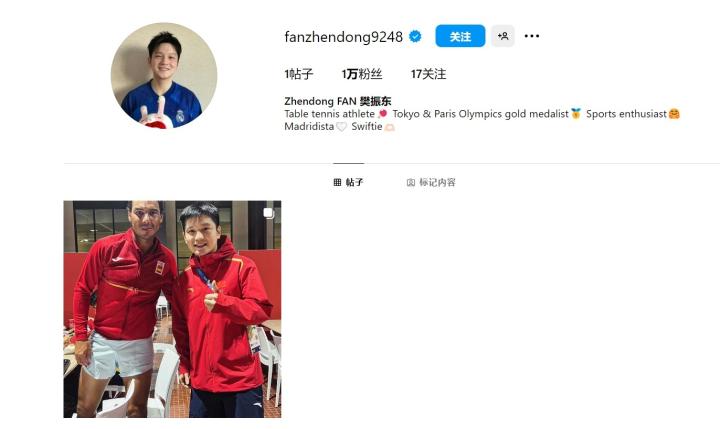Image resolution: width=720 pixels, height=429 pixels.
Task: Click the gold medal emoji in the bio
Action: click(x=576, y=113)
